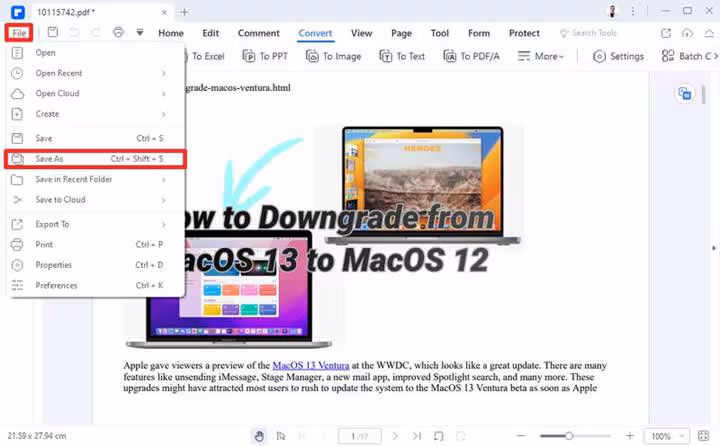720x446 pixels.
Task: Switch to the View tab
Action: [x=361, y=33]
